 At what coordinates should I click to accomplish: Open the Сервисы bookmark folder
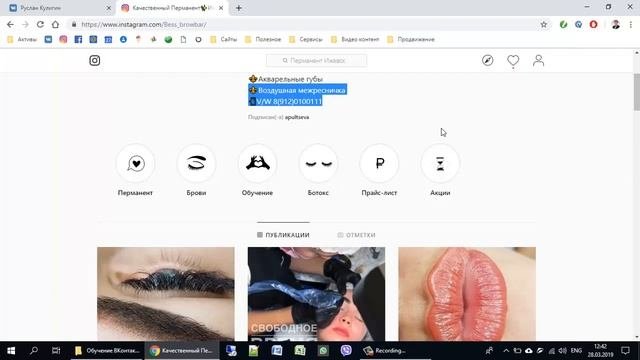point(306,39)
